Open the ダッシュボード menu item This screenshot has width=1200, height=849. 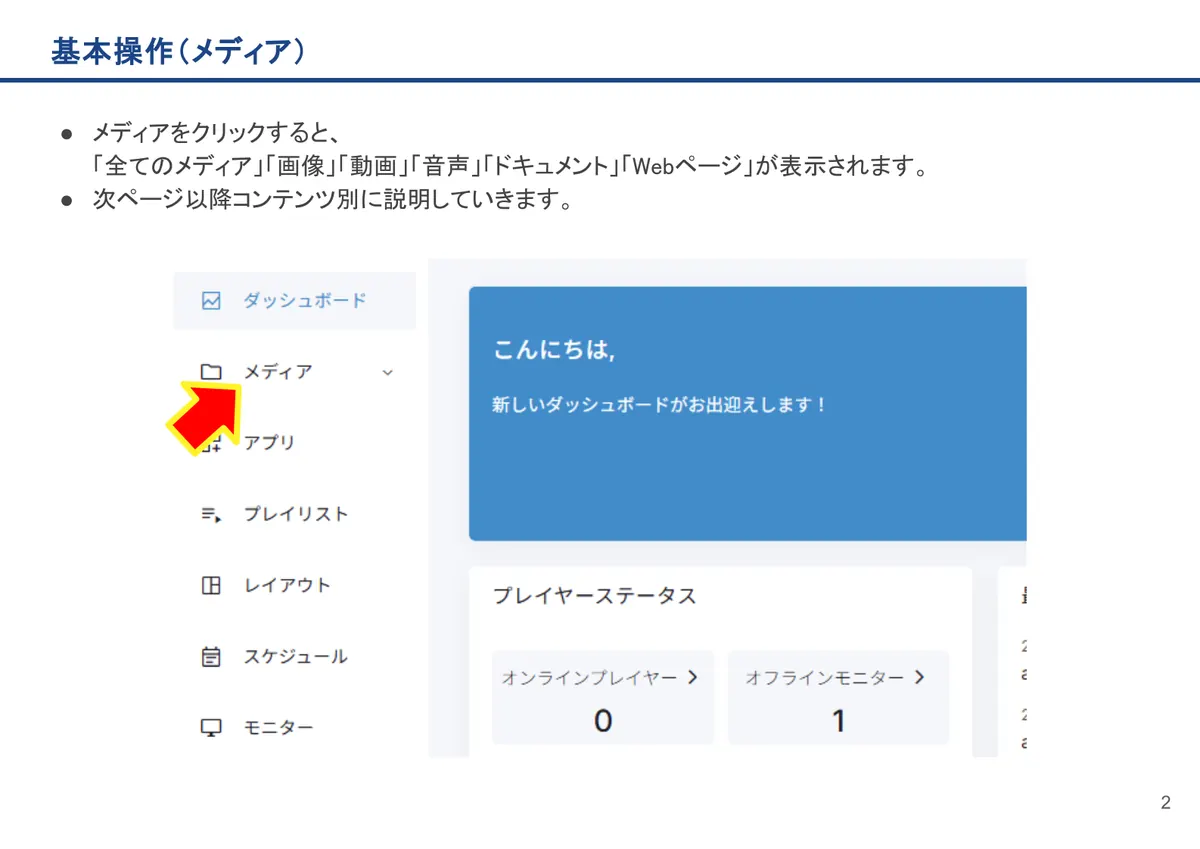[x=294, y=300]
